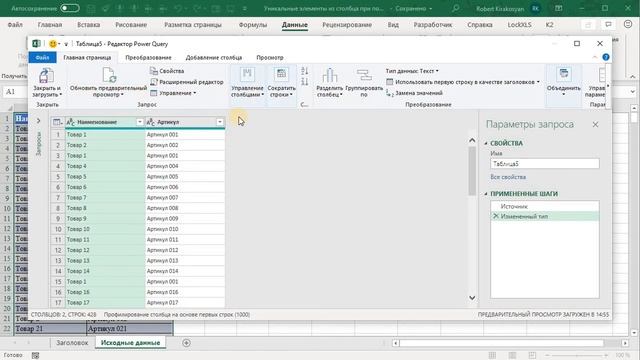Click the search icon in Excel title bar
The height and width of the screenshot is (360, 640).
(x=456, y=9)
